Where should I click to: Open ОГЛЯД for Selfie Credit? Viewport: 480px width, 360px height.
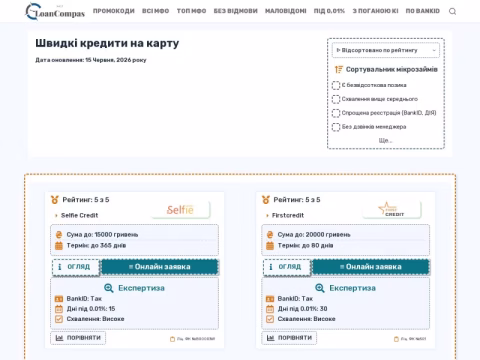[76, 267]
